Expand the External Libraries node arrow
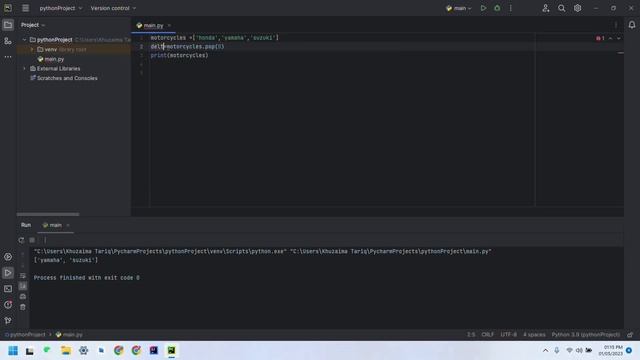The height and width of the screenshot is (360, 640). 24,69
